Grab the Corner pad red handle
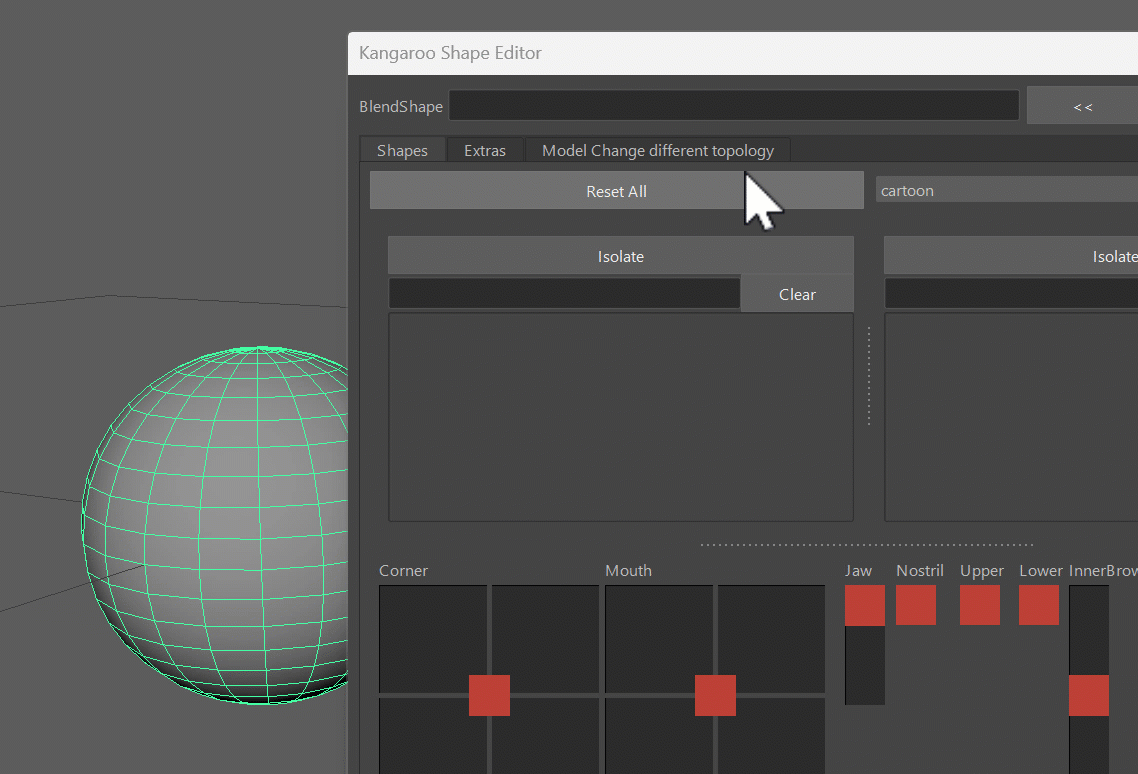The height and width of the screenshot is (774, 1138). click(x=489, y=695)
